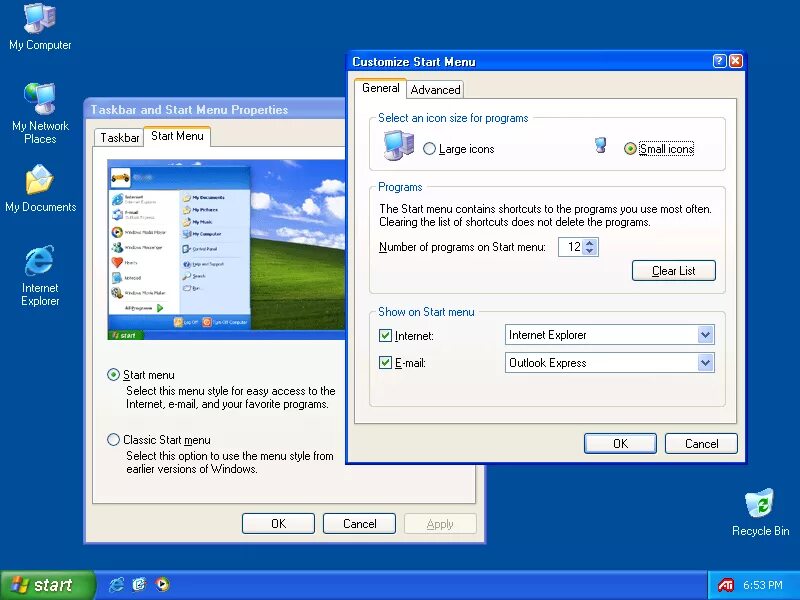Open My Network Places
Image resolution: width=800 pixels, height=600 pixels.
(40, 100)
